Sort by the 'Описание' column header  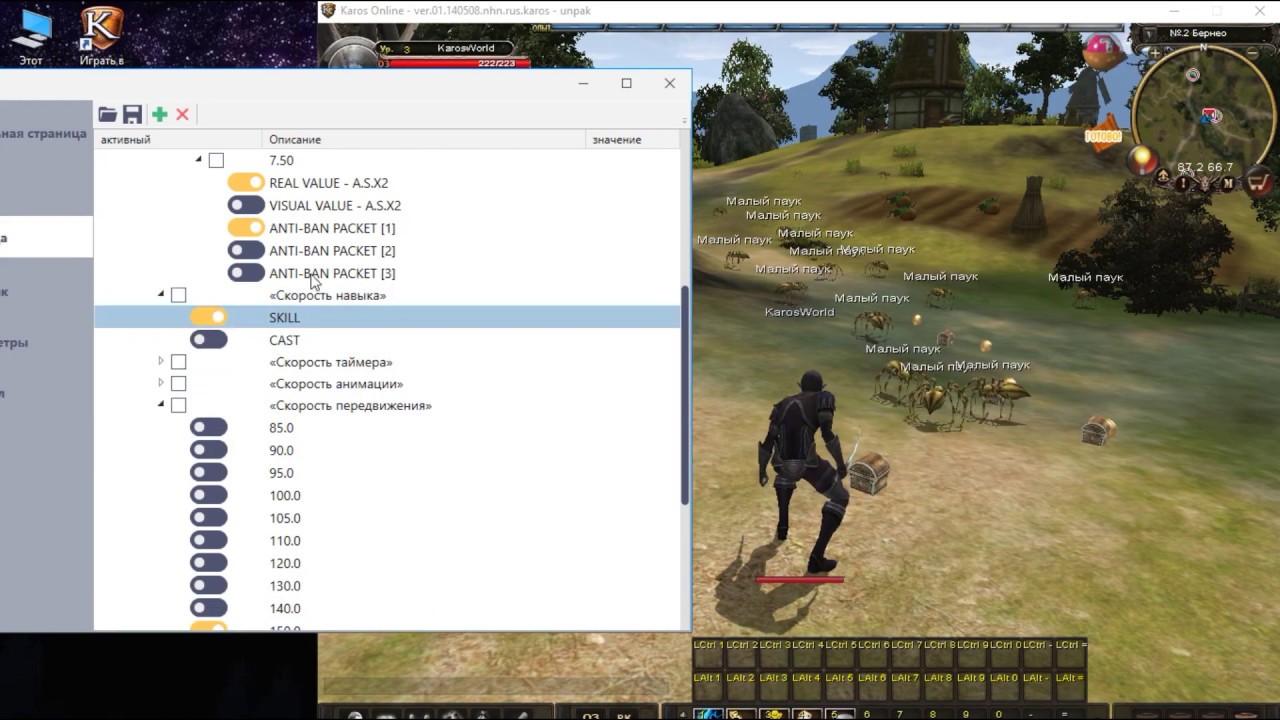425,139
